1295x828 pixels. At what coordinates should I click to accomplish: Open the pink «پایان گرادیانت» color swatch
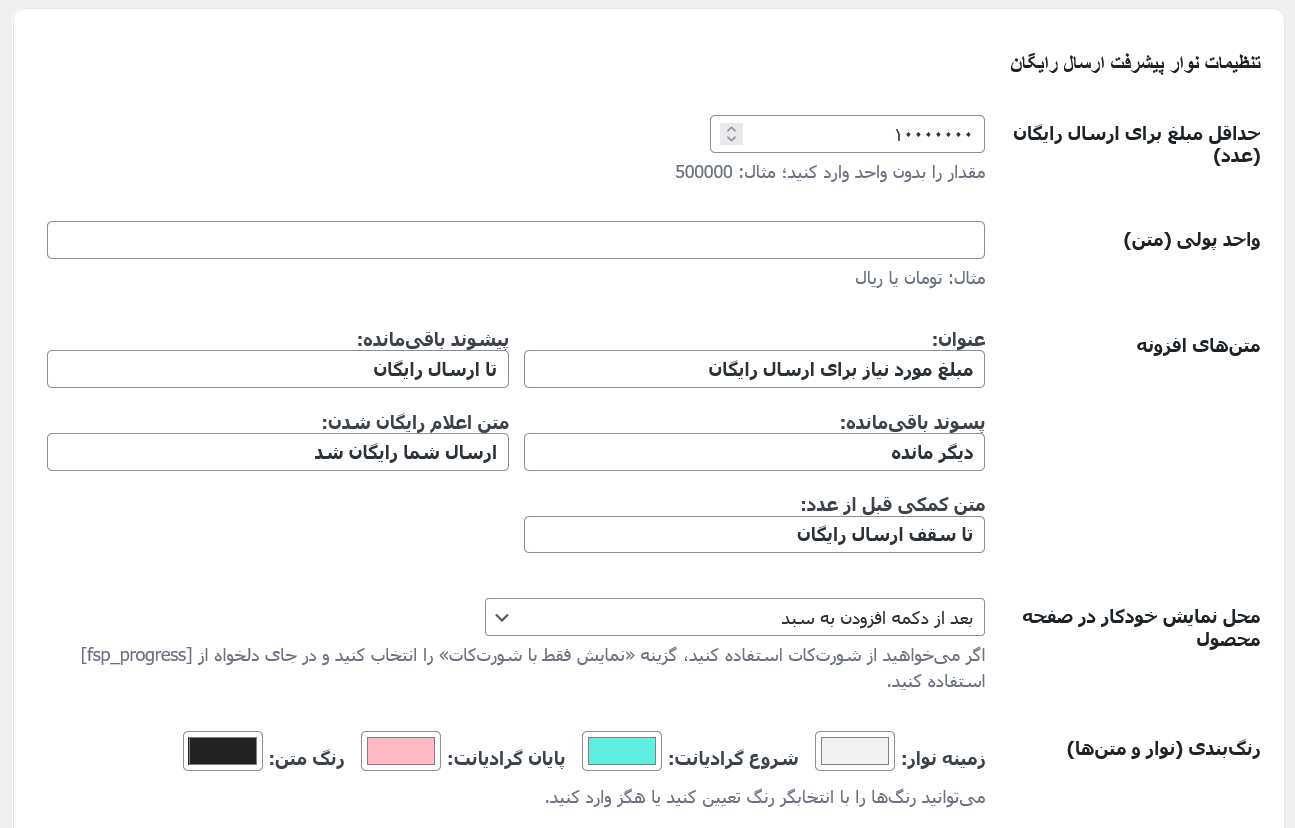pos(400,751)
